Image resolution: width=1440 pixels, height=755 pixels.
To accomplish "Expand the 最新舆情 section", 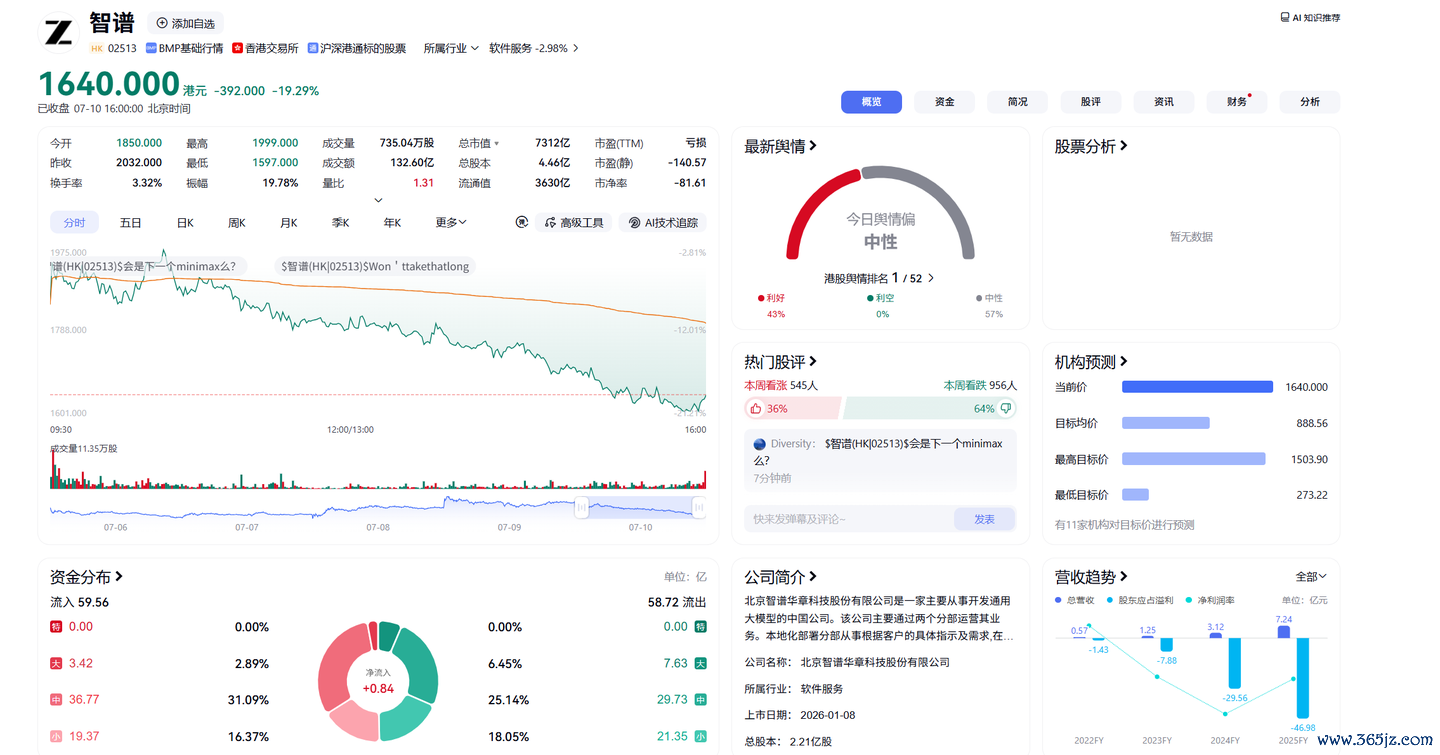I will pyautogui.click(x=781, y=146).
